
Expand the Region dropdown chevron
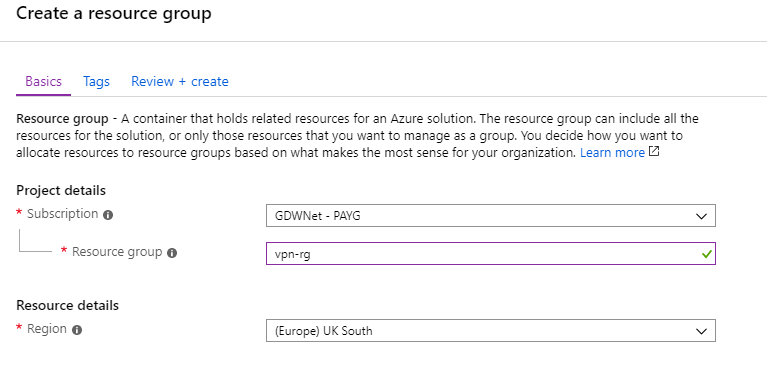tap(701, 331)
